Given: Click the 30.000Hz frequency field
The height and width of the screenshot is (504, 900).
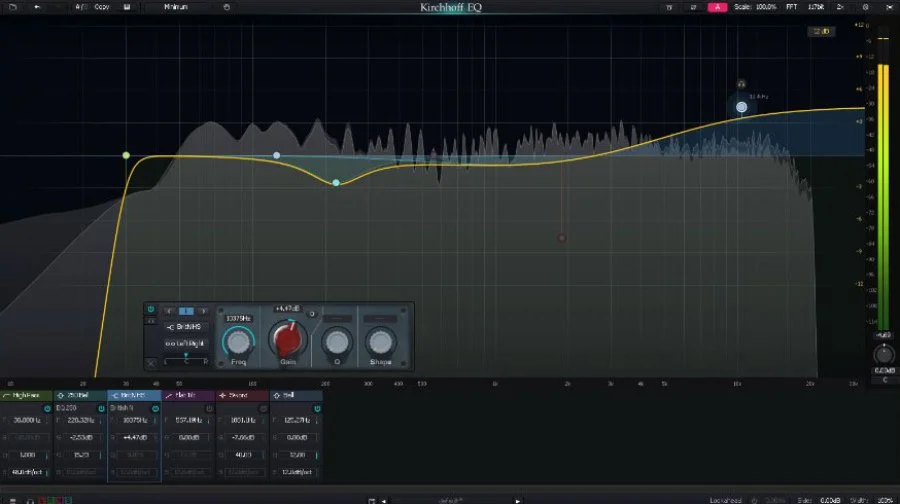Looking at the screenshot, I should (x=26, y=420).
